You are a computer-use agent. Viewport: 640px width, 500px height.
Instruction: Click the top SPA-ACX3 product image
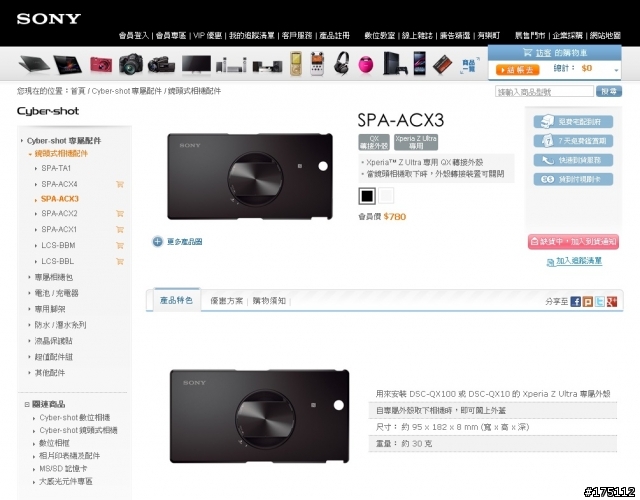(x=250, y=176)
